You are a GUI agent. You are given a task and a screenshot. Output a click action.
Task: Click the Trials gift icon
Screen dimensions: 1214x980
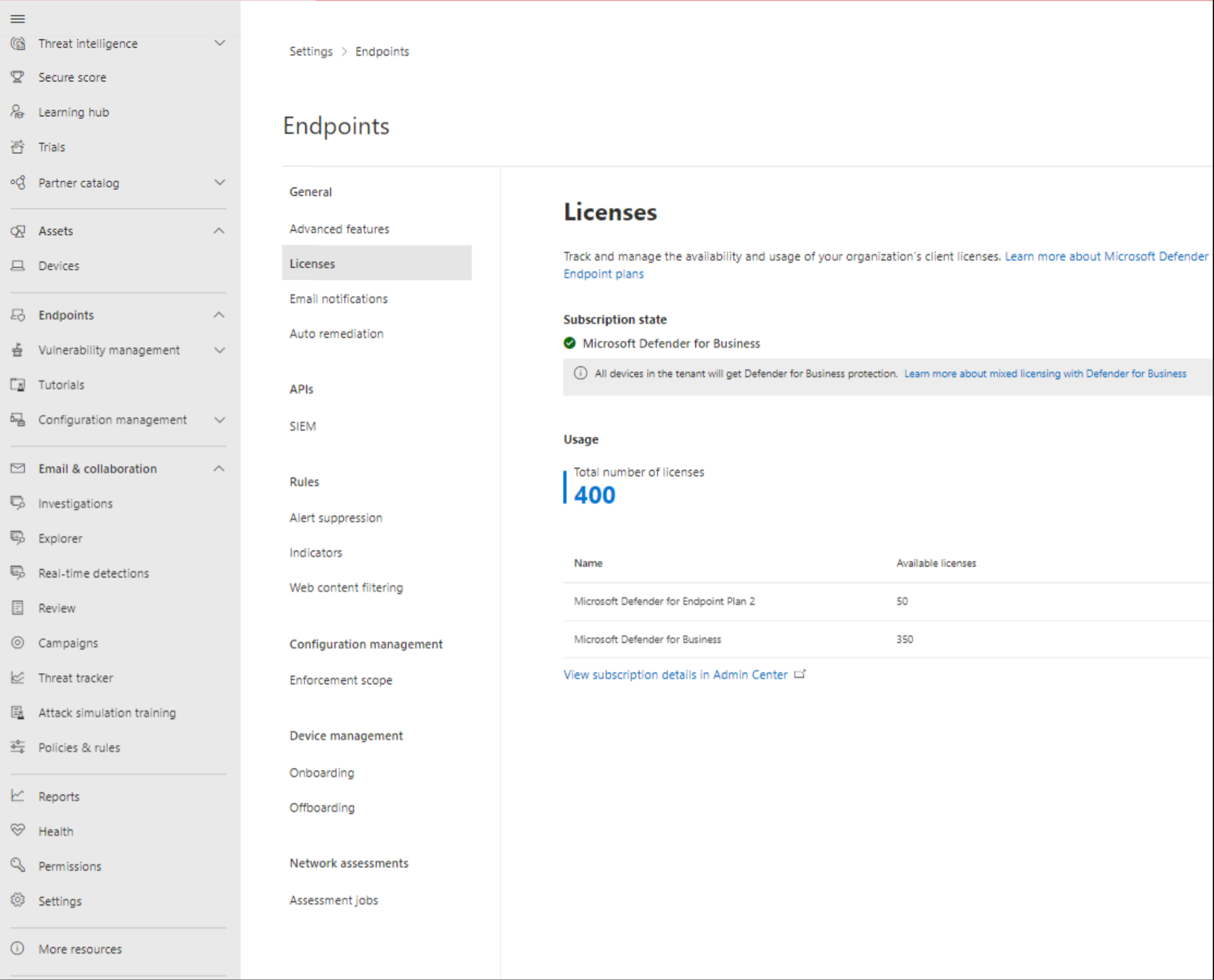[x=18, y=147]
